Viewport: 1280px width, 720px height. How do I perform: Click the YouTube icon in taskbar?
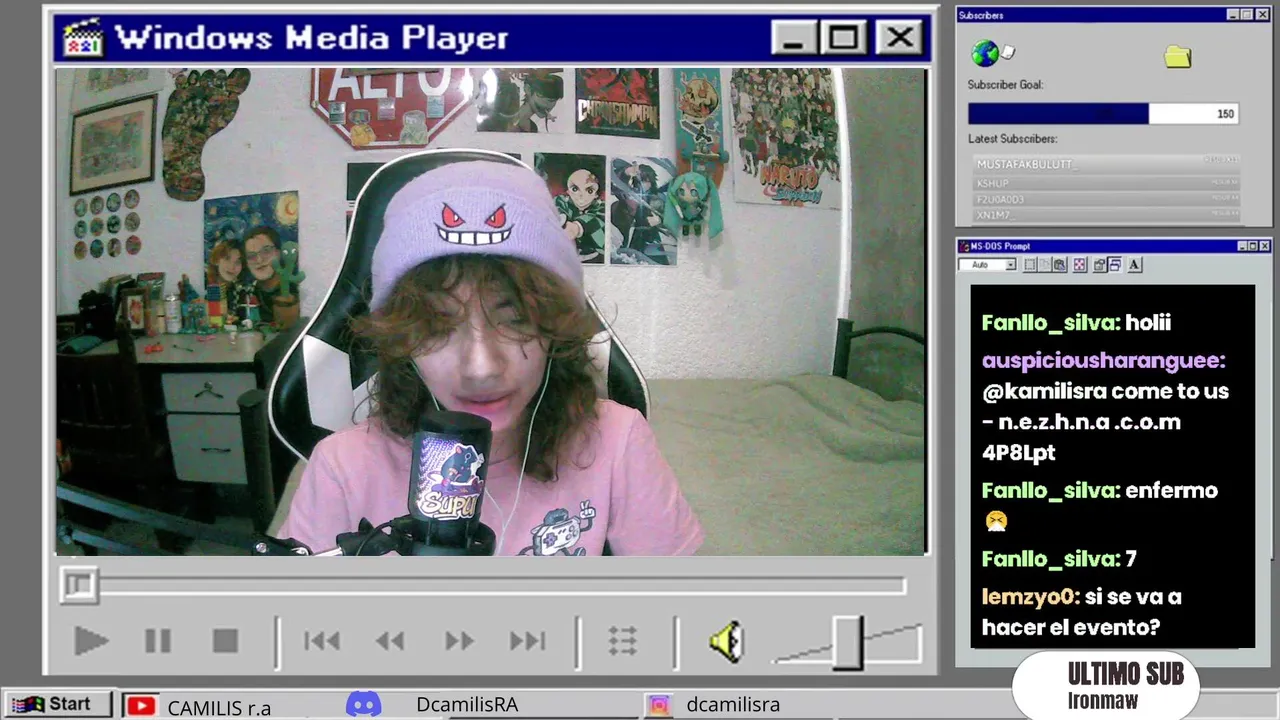pyautogui.click(x=141, y=706)
